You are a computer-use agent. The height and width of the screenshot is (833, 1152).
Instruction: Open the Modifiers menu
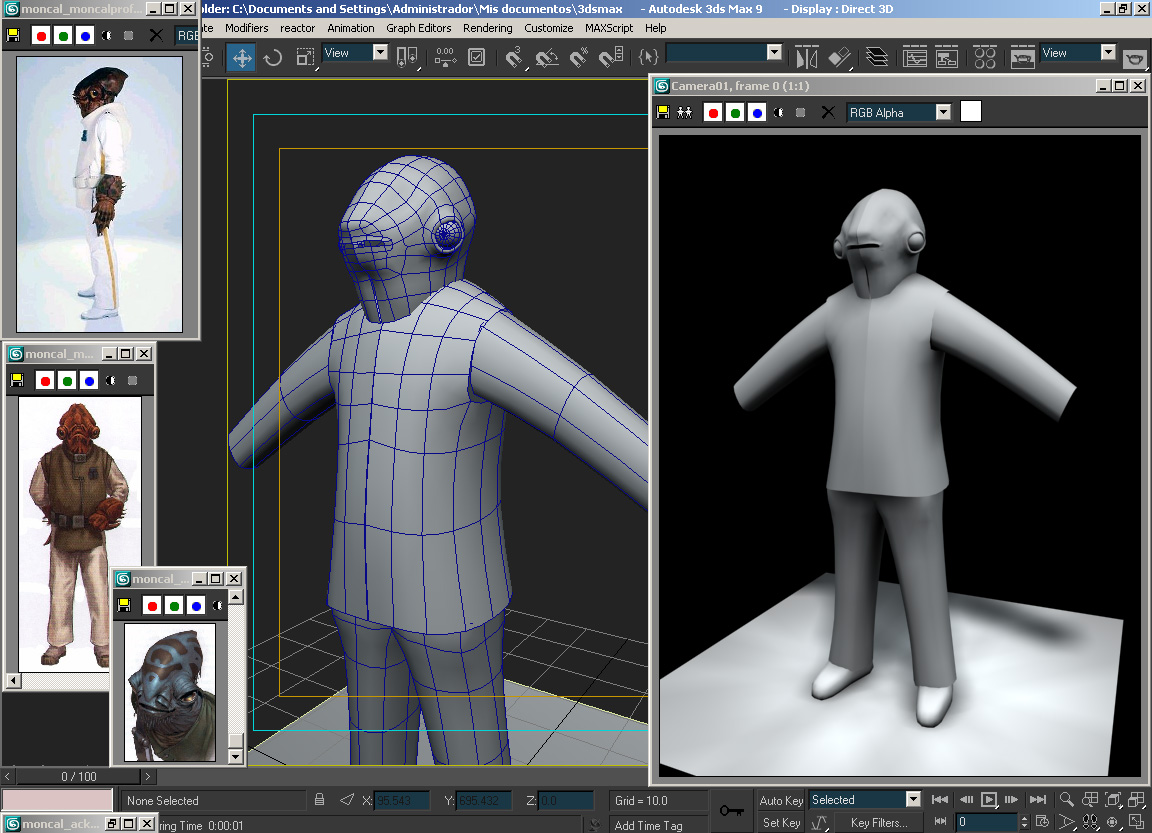246,28
